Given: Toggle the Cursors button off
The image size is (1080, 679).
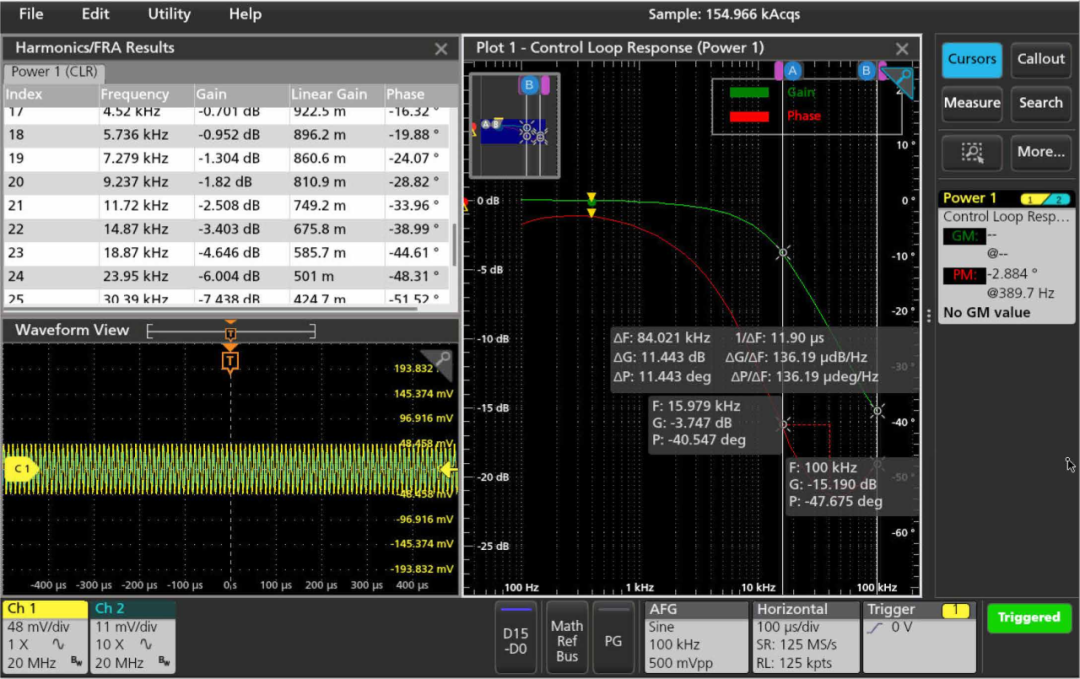Looking at the screenshot, I should coord(972,59).
